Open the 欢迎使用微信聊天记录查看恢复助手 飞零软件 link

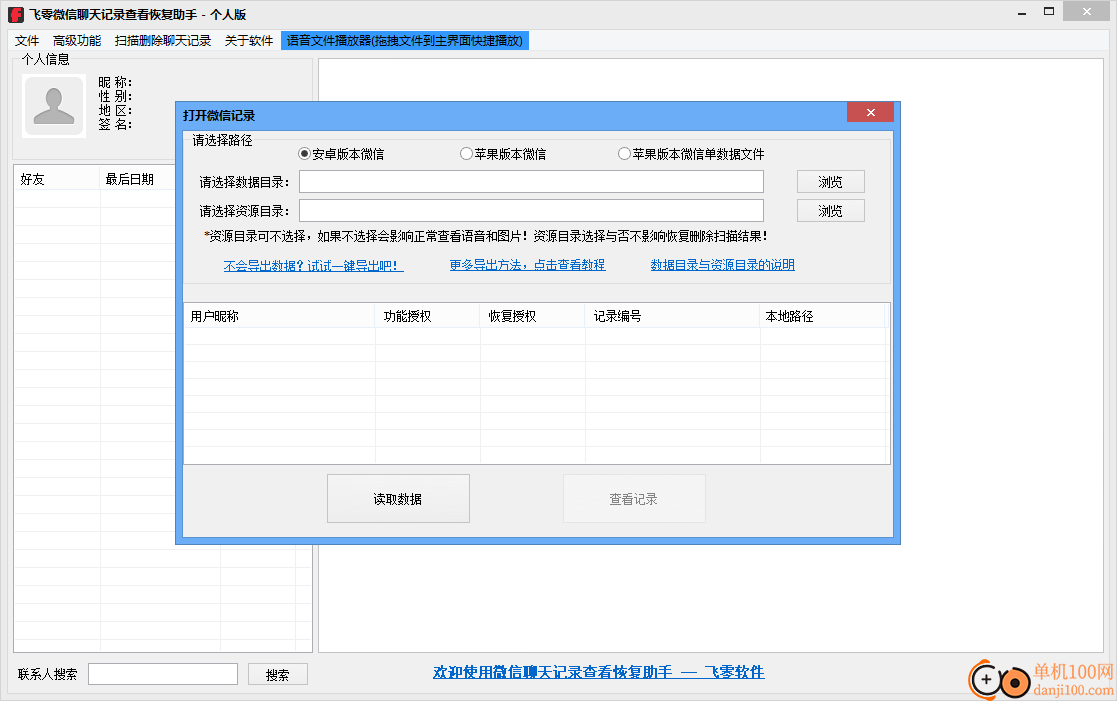click(x=598, y=672)
